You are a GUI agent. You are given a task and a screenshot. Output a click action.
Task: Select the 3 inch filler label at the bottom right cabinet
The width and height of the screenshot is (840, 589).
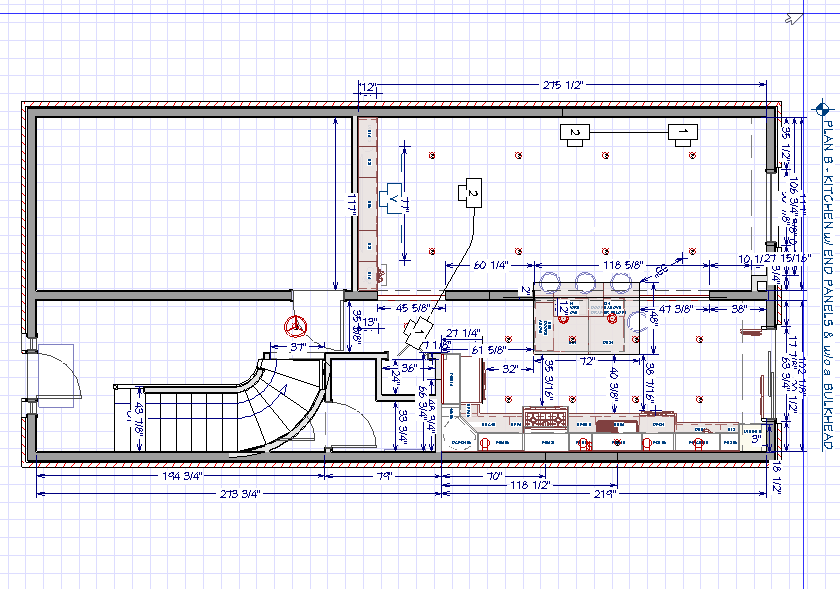pyautogui.click(x=756, y=438)
